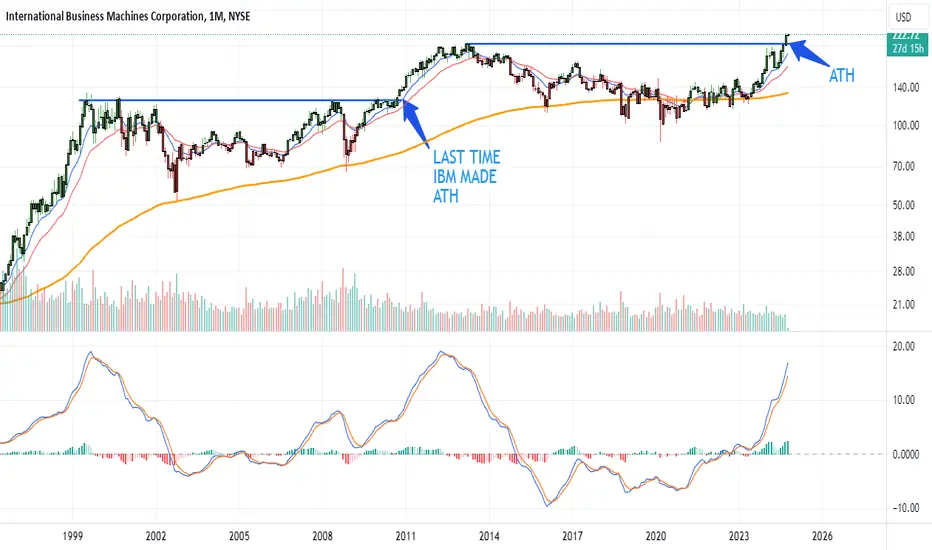Click the 1999 date on the time axis
This screenshot has height=550, width=932.
(73, 536)
